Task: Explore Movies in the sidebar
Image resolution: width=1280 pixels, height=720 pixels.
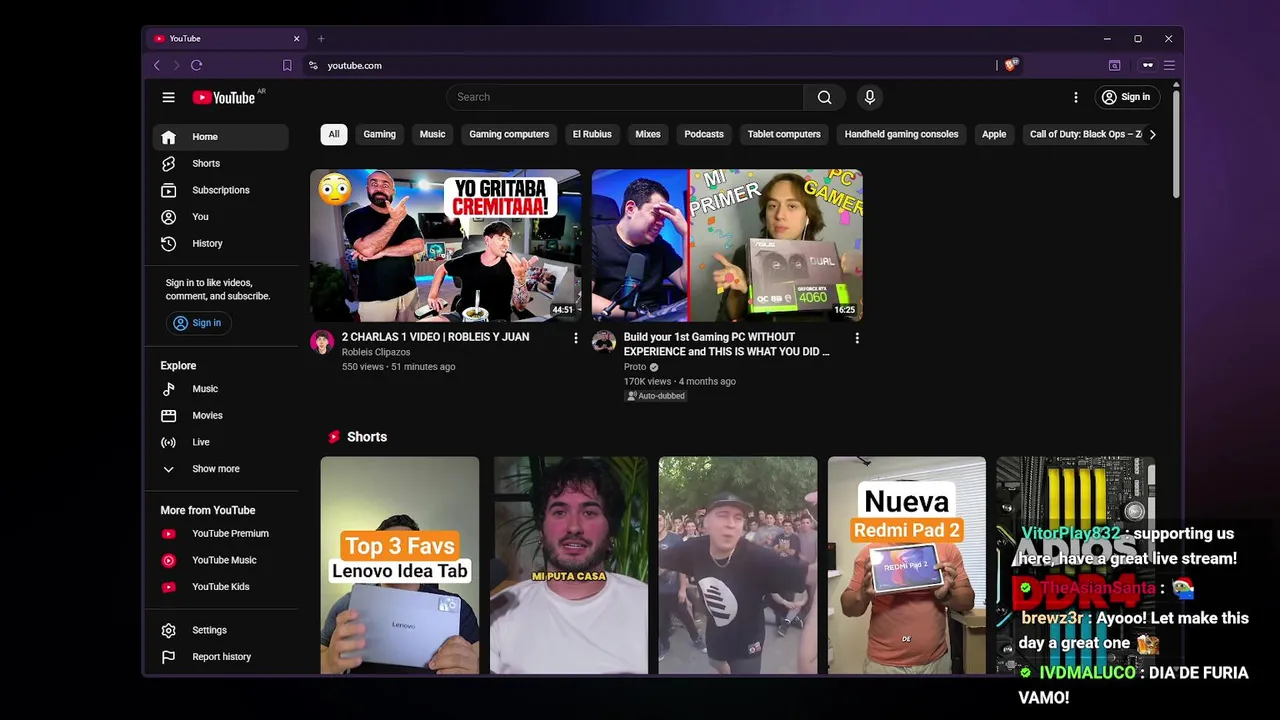Action: coord(221,415)
